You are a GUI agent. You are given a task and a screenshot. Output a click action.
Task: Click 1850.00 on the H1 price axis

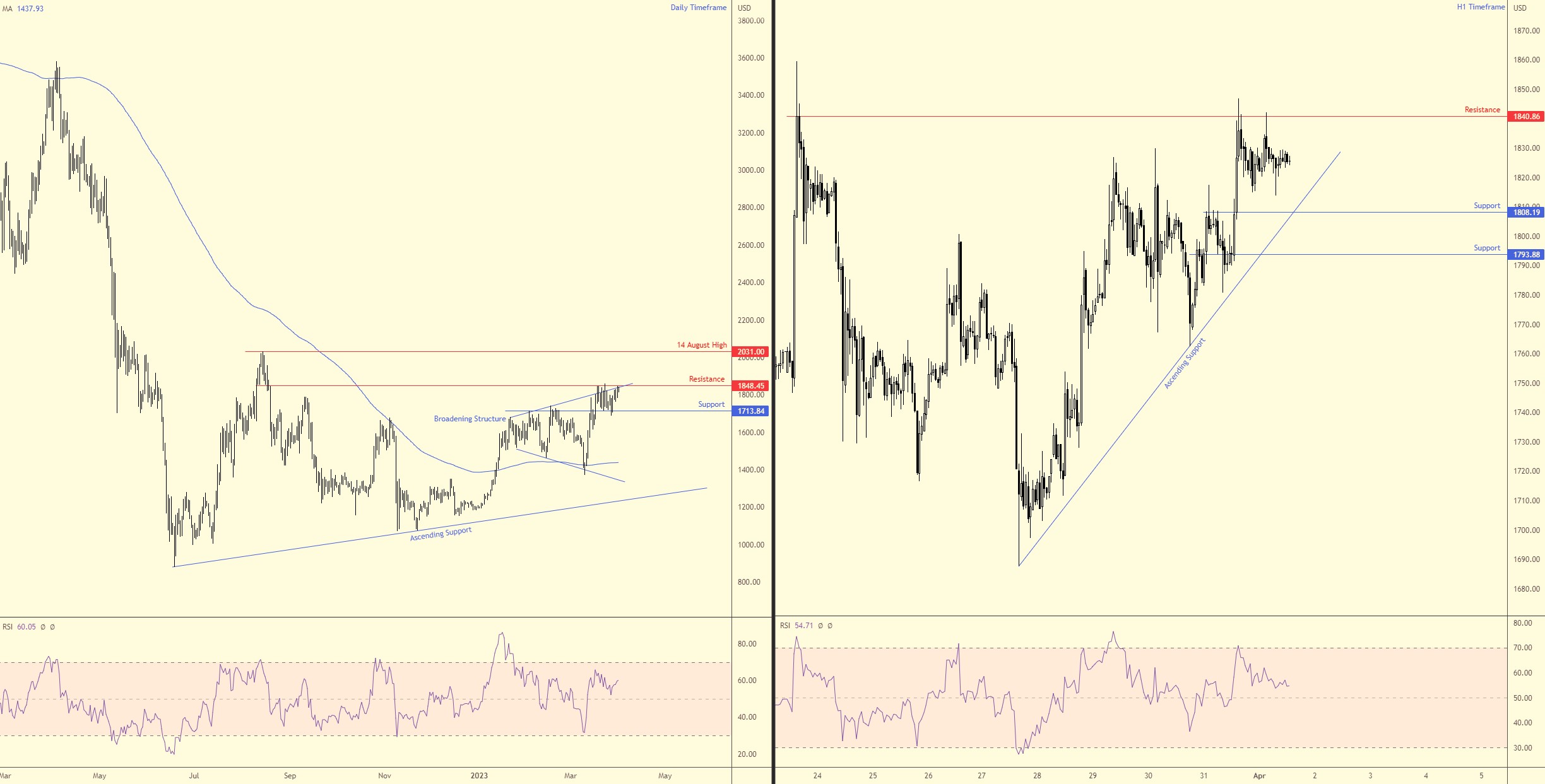[x=1526, y=90]
